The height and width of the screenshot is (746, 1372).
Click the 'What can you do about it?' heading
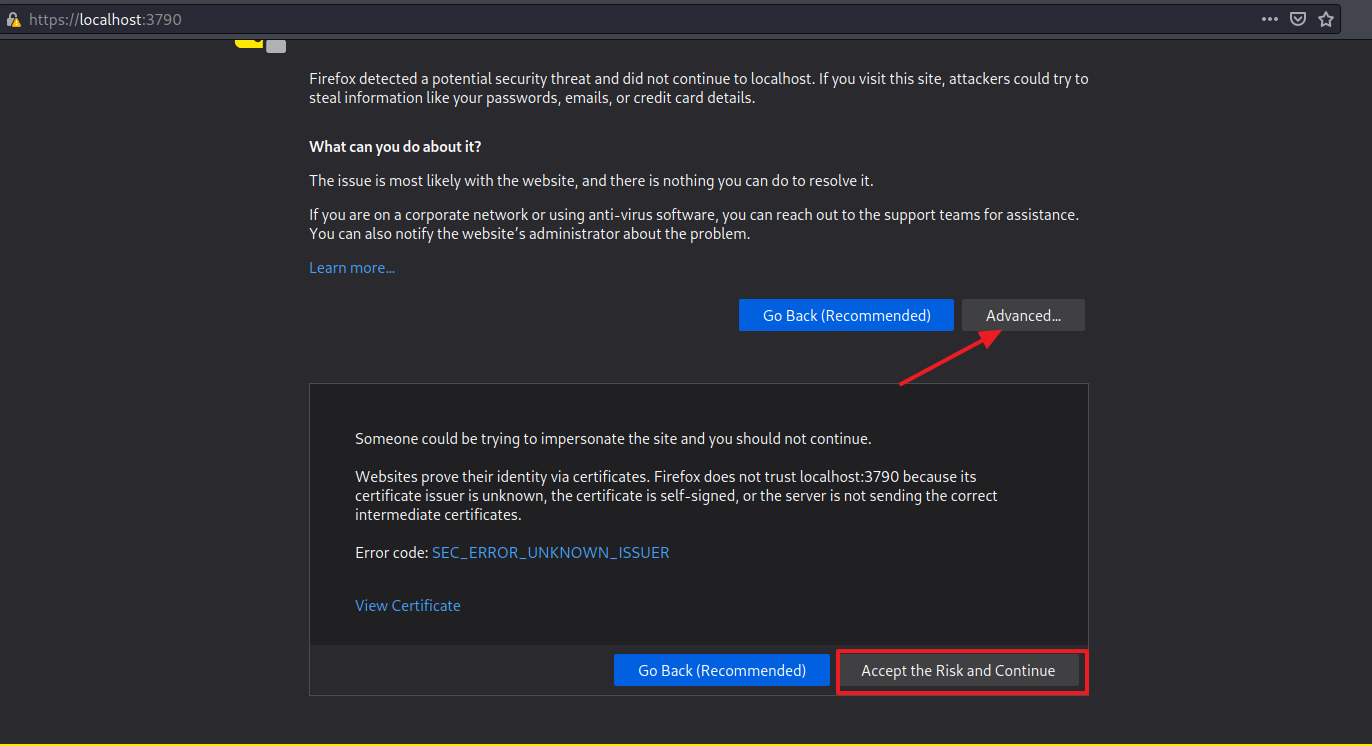click(x=395, y=147)
